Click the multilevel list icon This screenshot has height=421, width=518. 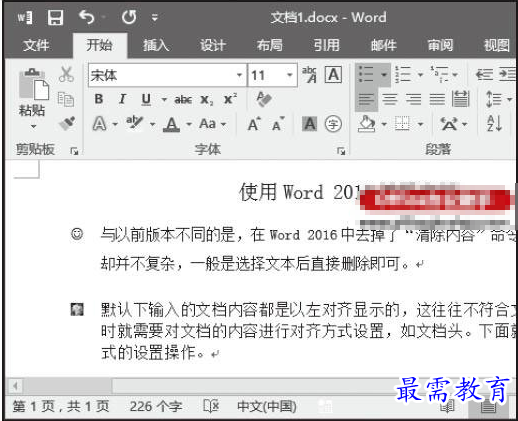pos(439,74)
